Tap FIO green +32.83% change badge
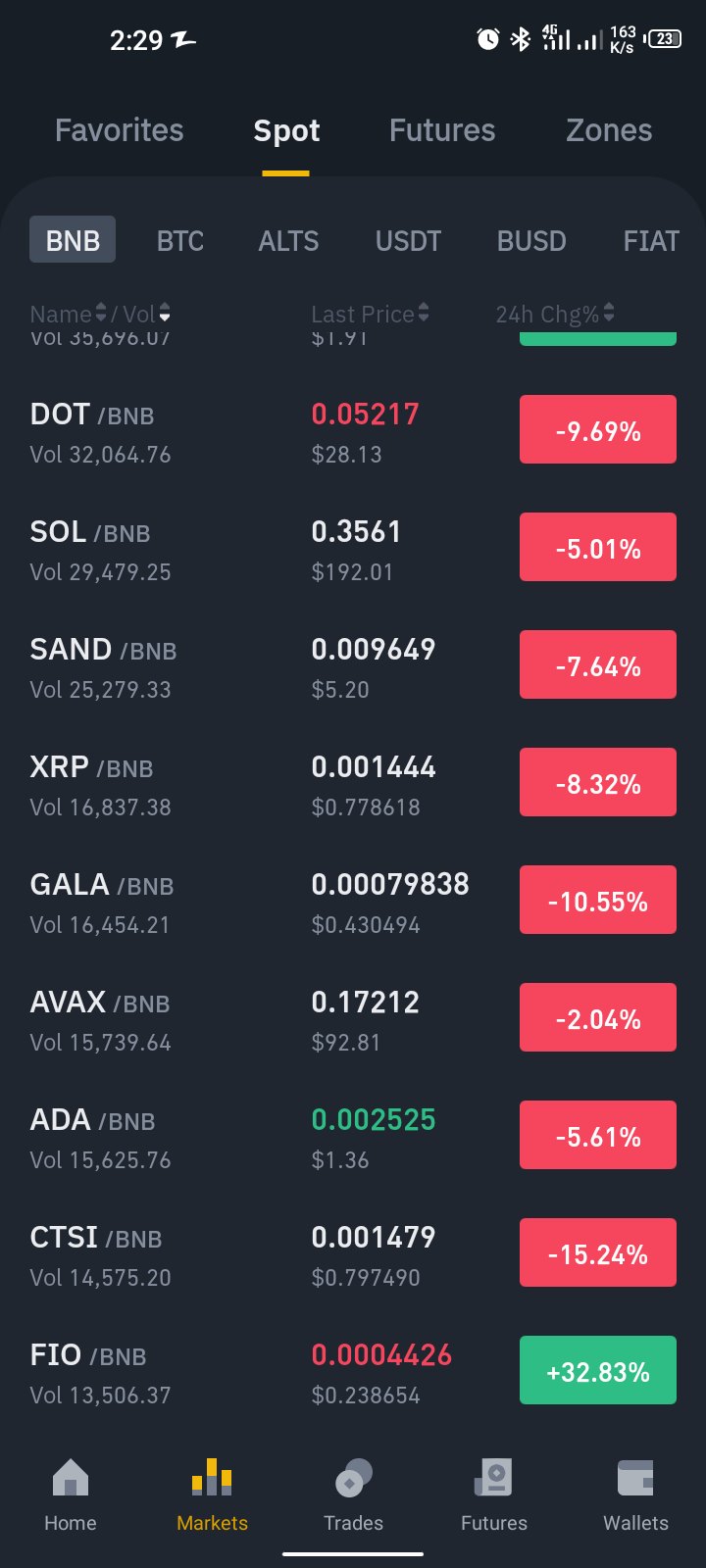This screenshot has height=1568, width=706. pos(598,1370)
